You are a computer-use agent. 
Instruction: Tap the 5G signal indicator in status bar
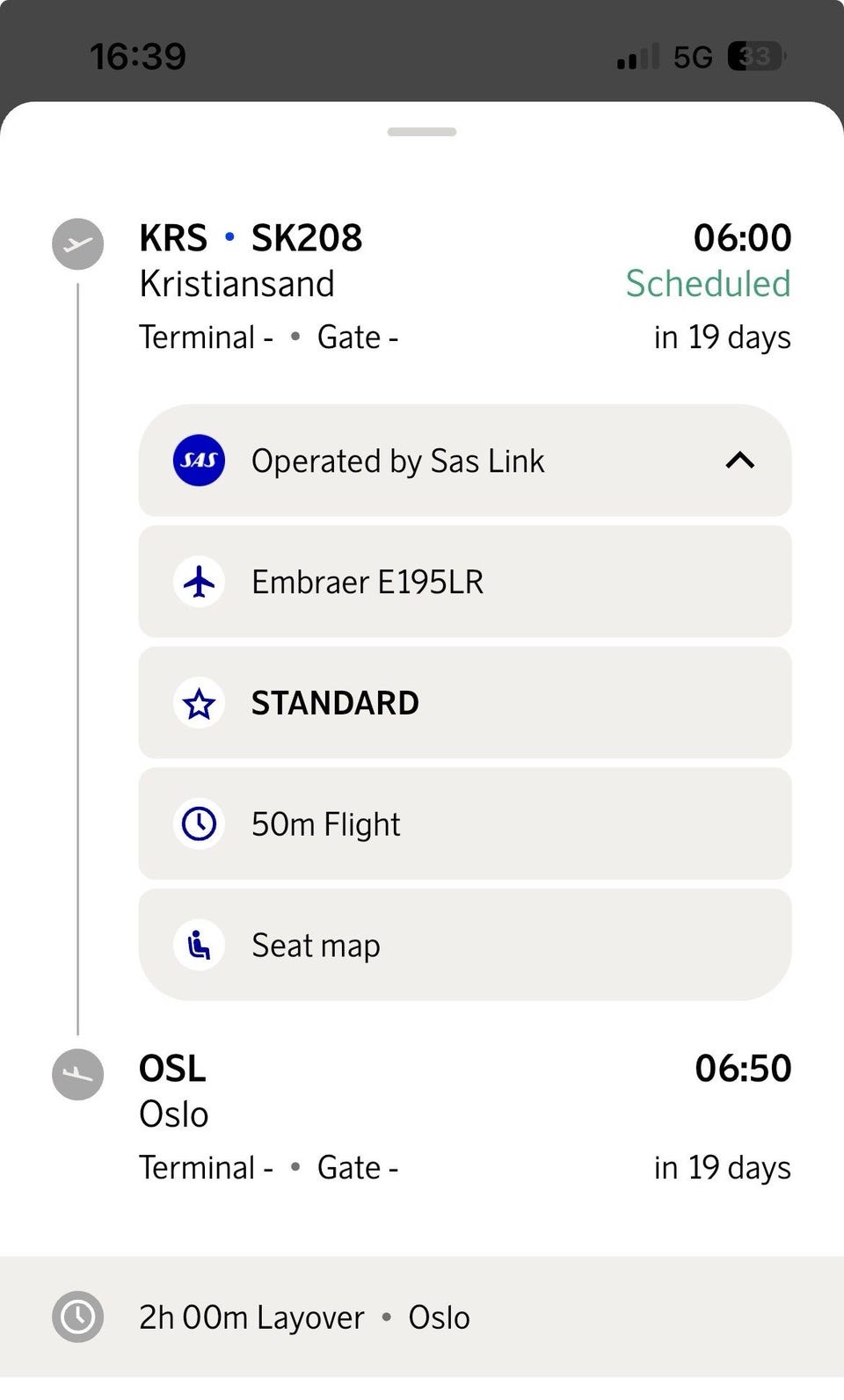tap(693, 57)
